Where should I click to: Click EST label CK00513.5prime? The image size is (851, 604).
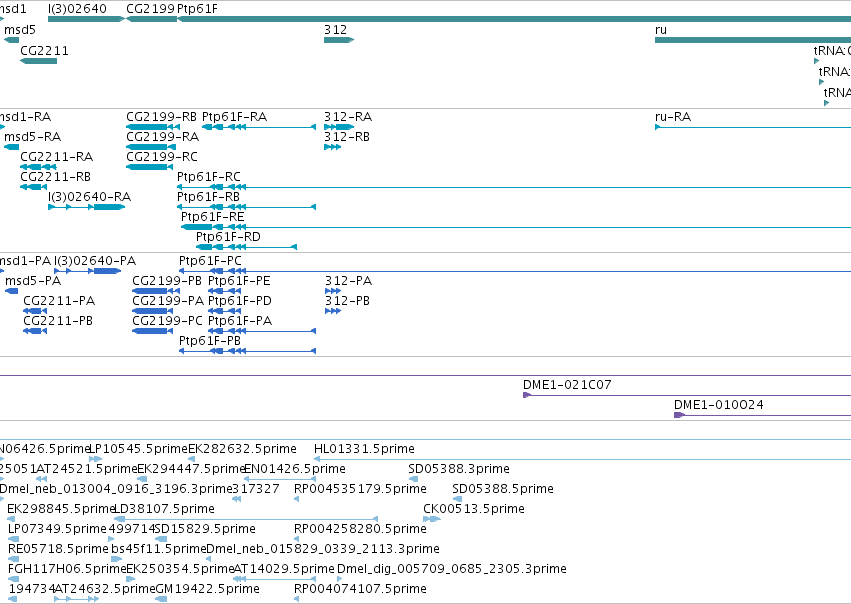tap(474, 510)
